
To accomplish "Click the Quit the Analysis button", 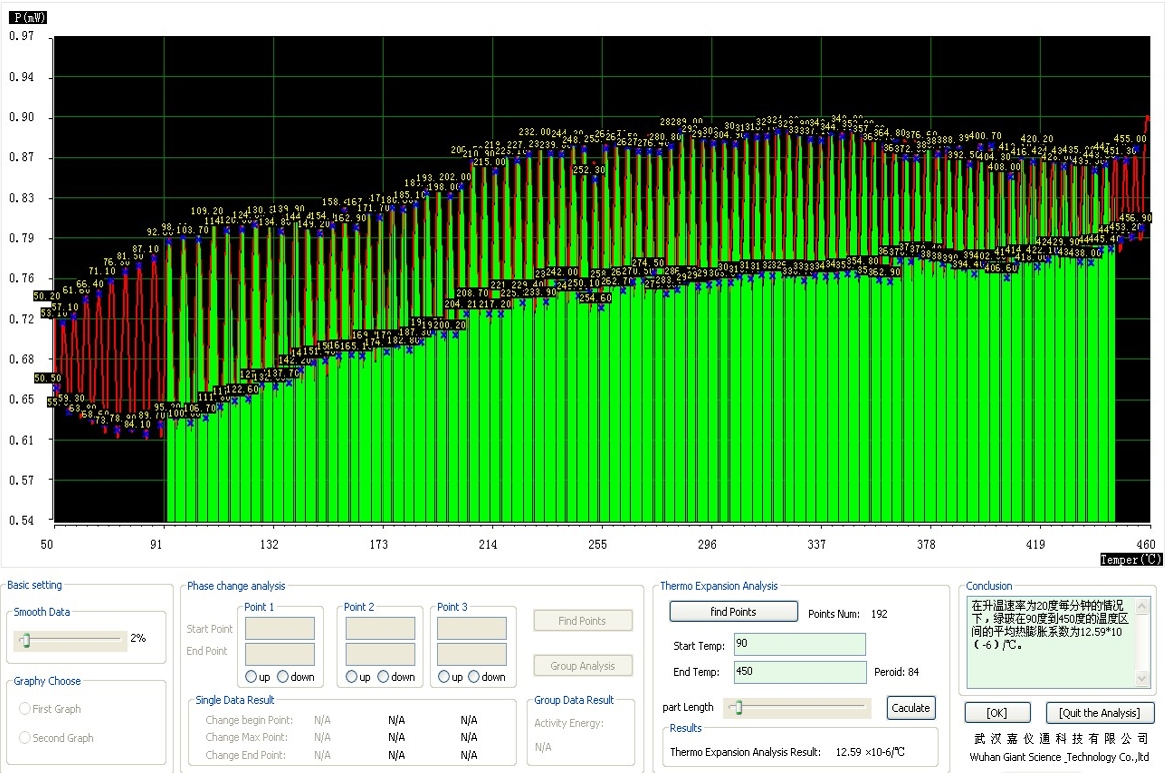I will pyautogui.click(x=1099, y=713).
